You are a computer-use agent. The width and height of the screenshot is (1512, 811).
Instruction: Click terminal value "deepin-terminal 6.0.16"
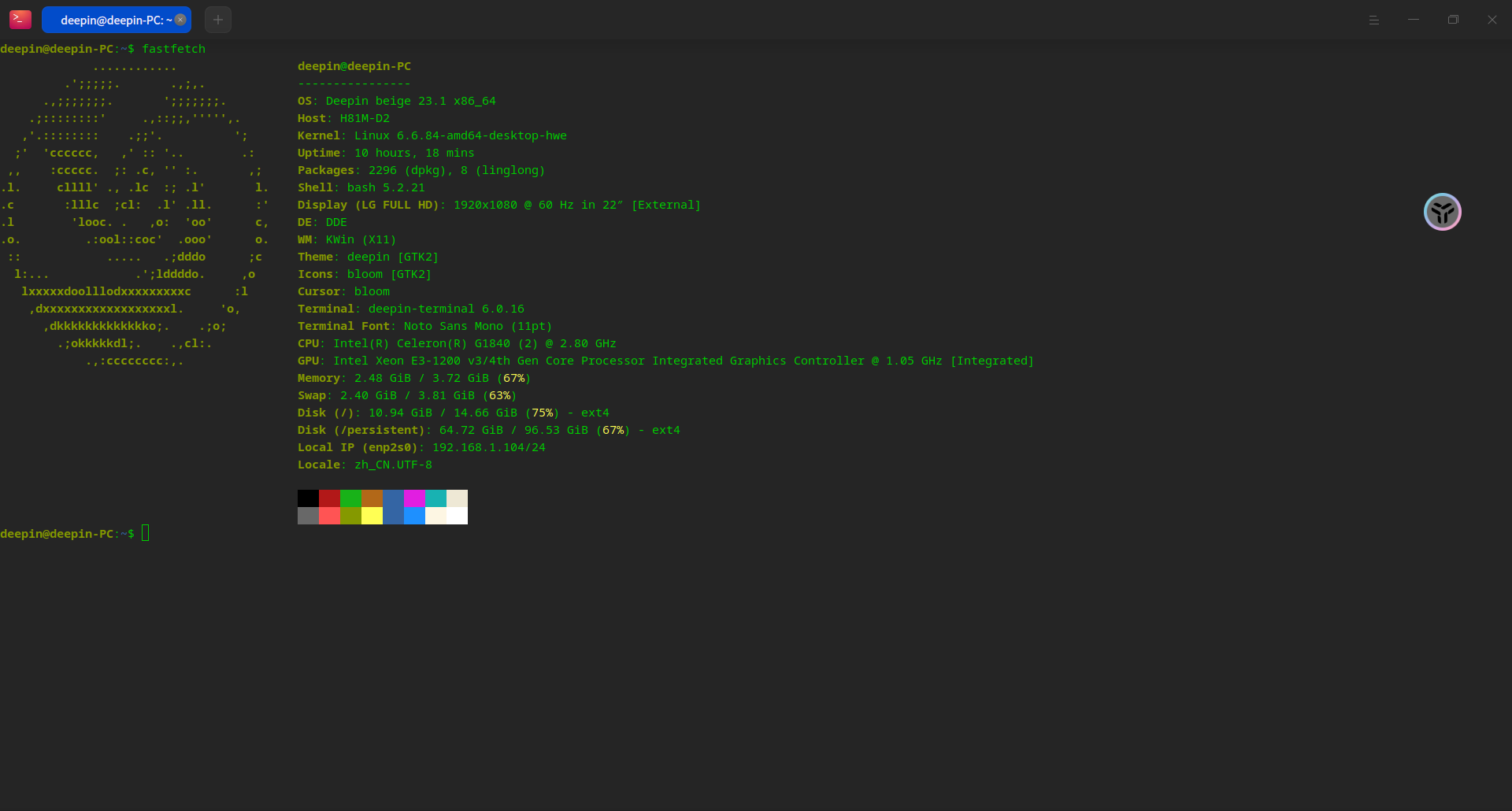pos(447,309)
